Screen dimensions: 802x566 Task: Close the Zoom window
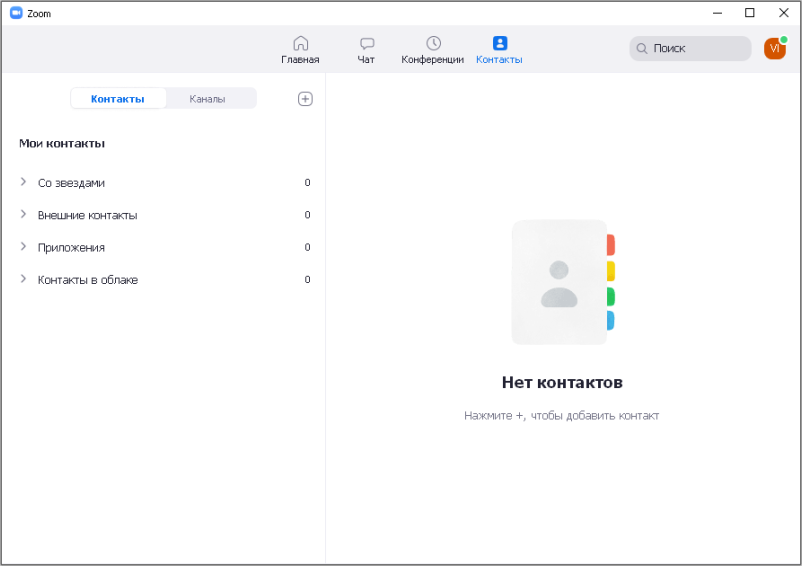pos(781,13)
